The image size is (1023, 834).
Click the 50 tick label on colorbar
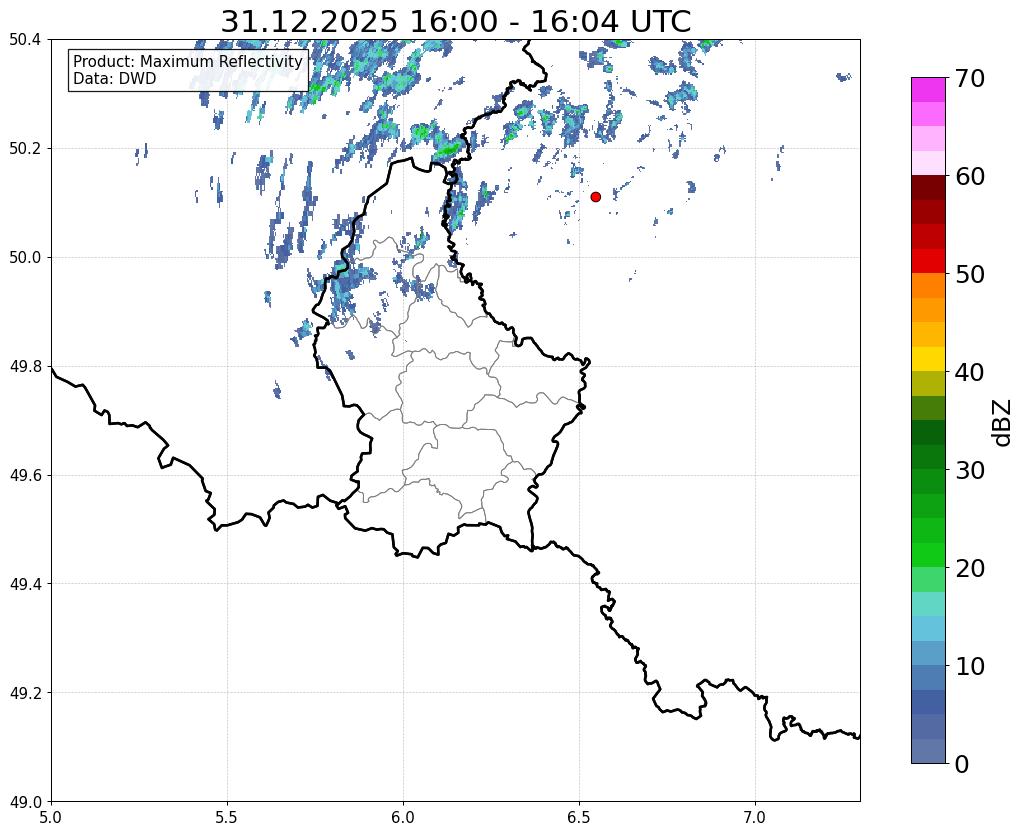970,274
